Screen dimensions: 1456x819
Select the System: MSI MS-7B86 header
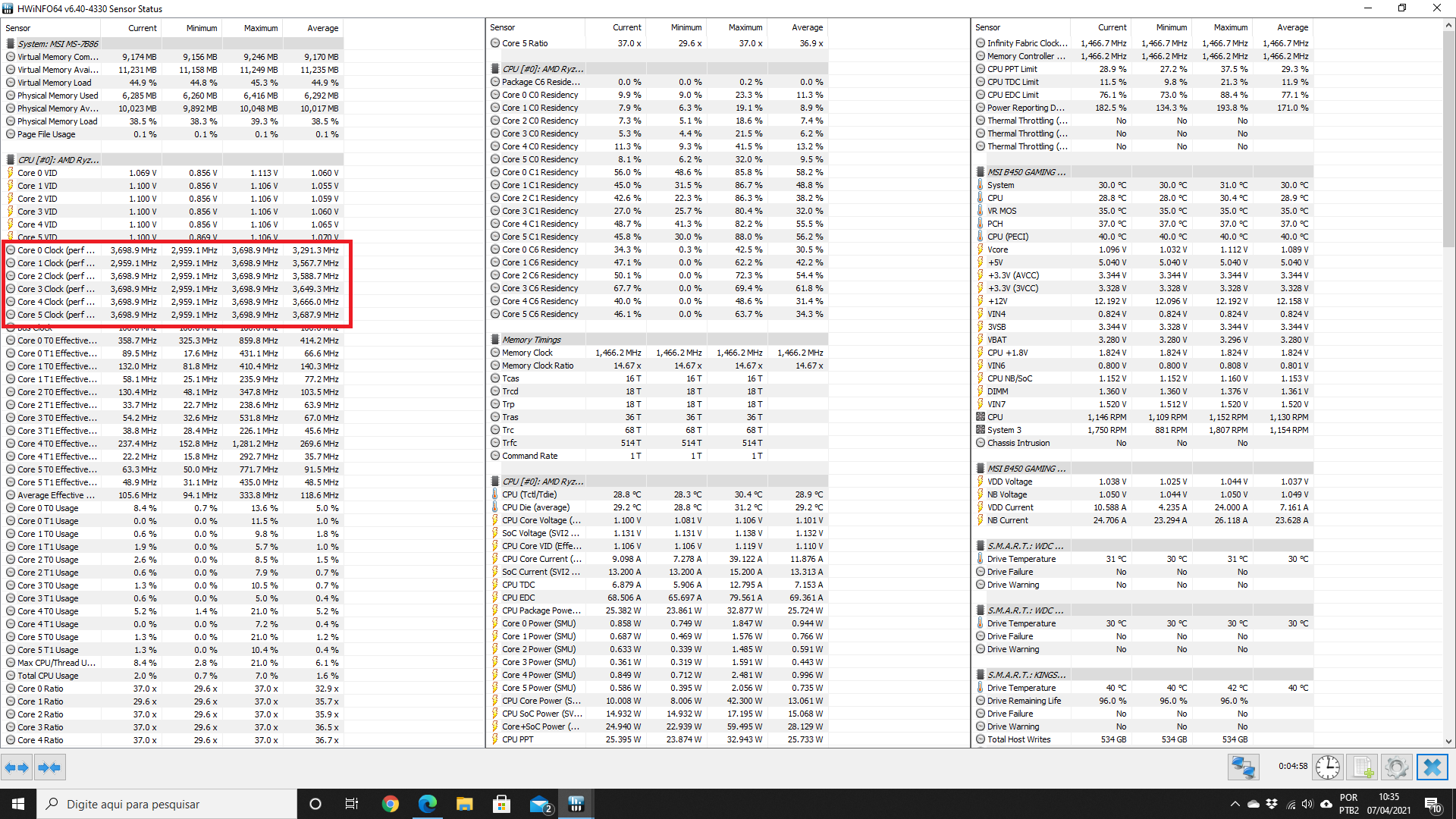(x=173, y=44)
